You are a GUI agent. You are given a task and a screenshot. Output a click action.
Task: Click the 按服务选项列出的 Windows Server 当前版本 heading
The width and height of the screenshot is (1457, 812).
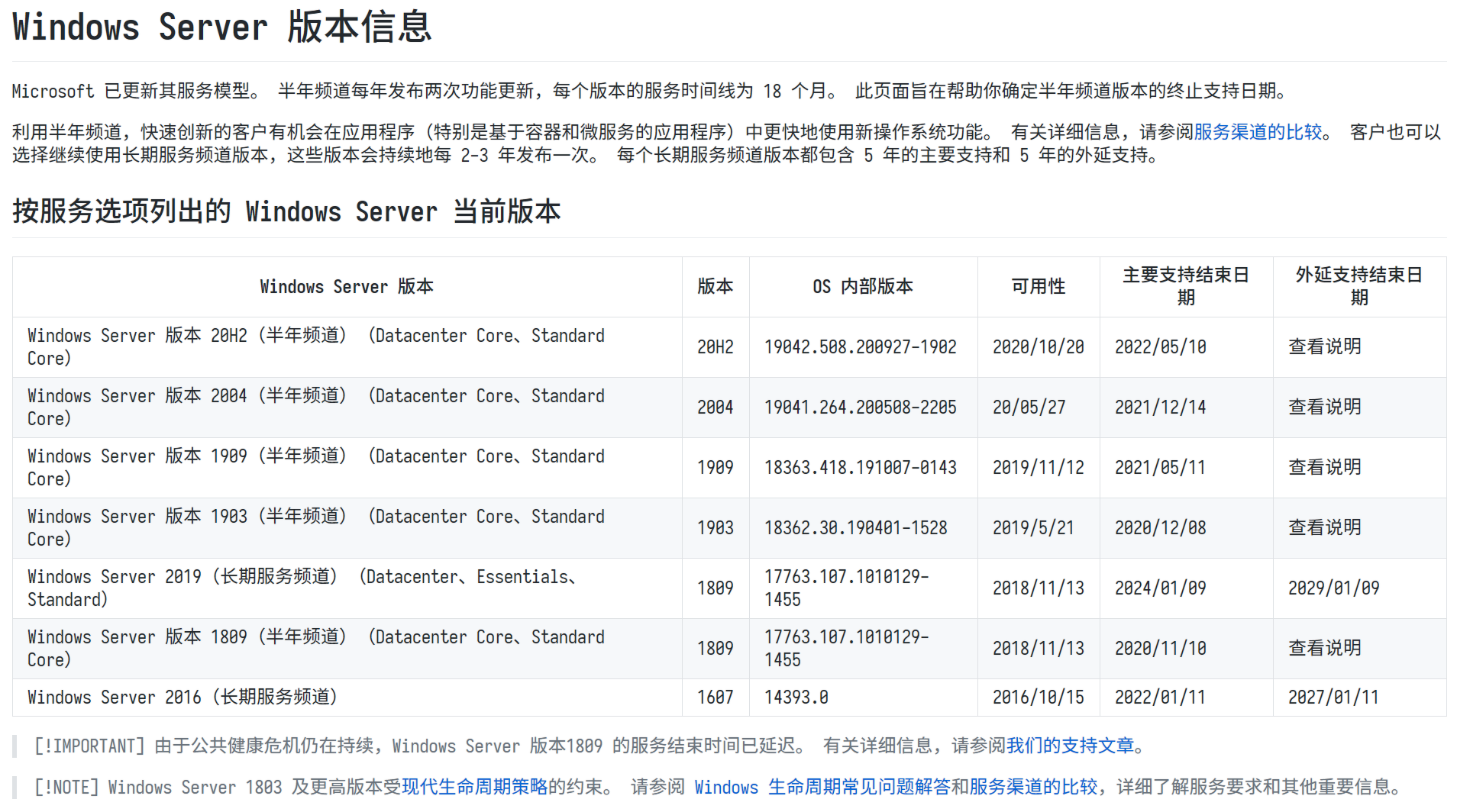(287, 211)
